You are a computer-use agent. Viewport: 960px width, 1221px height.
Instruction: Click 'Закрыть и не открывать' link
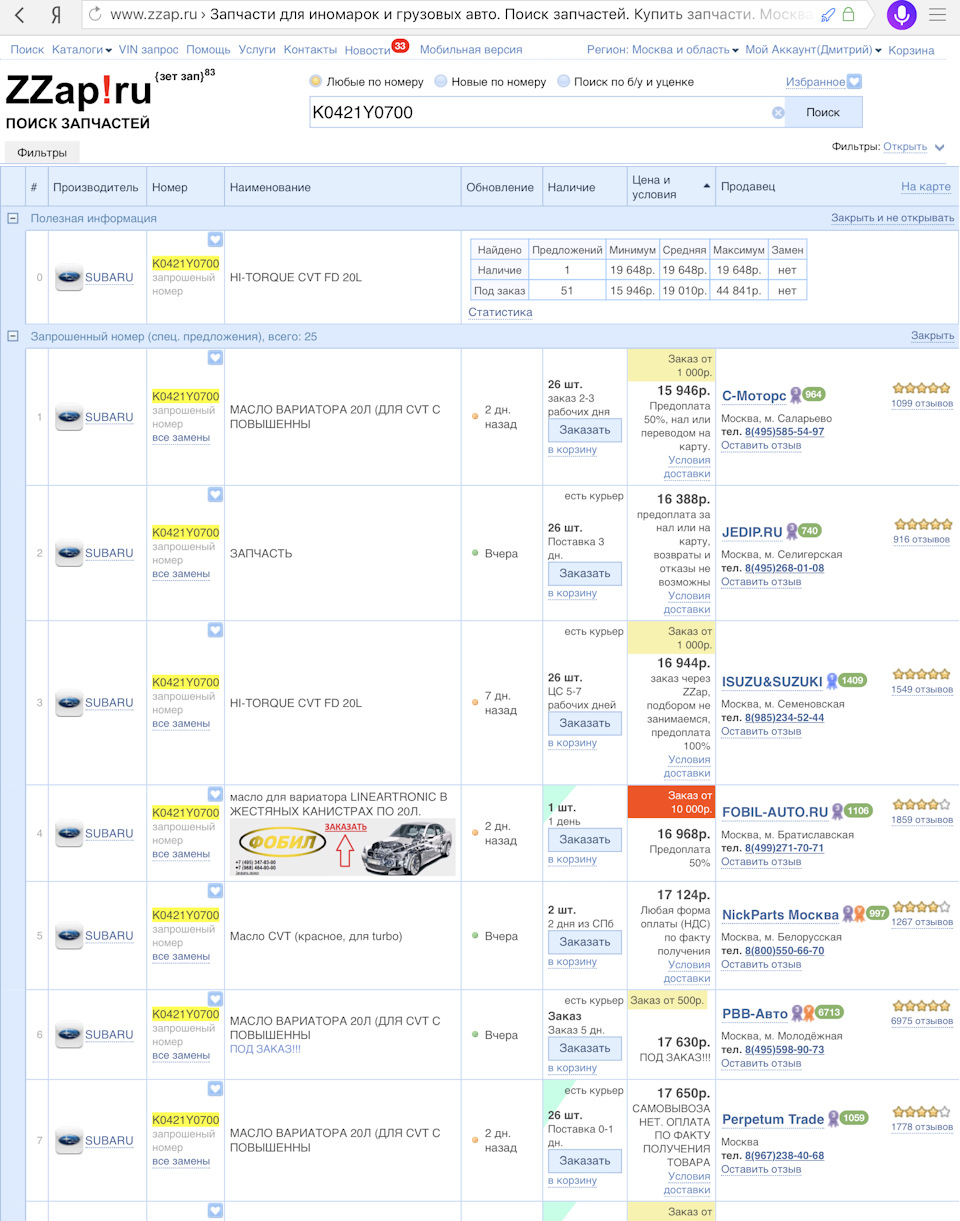click(893, 218)
